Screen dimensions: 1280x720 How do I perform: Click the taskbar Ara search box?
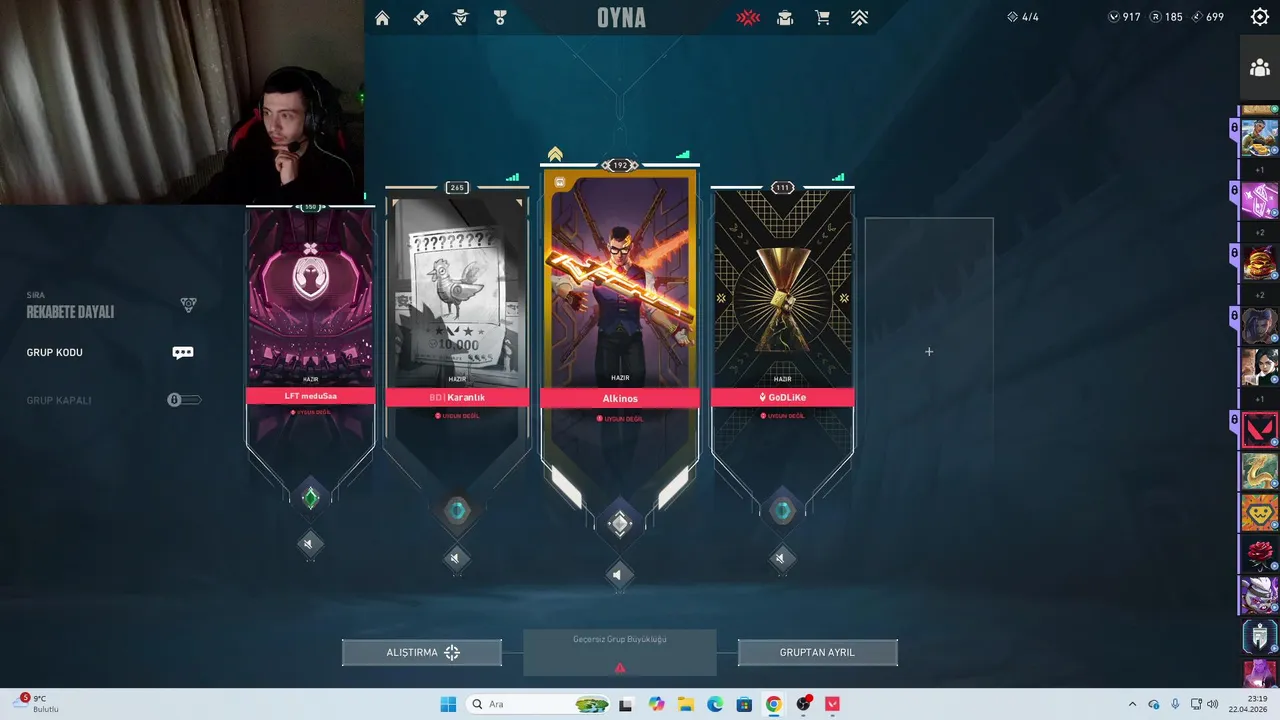coord(540,704)
